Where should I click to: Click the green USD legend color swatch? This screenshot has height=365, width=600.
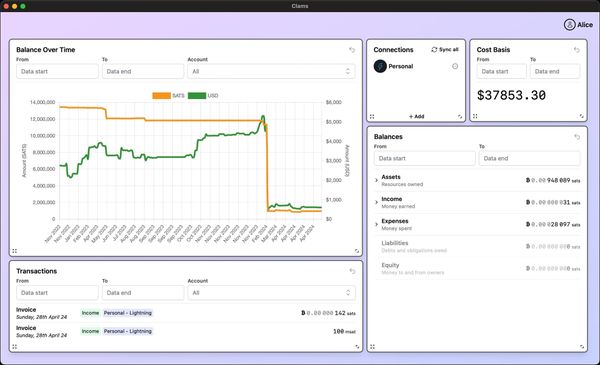click(x=197, y=96)
